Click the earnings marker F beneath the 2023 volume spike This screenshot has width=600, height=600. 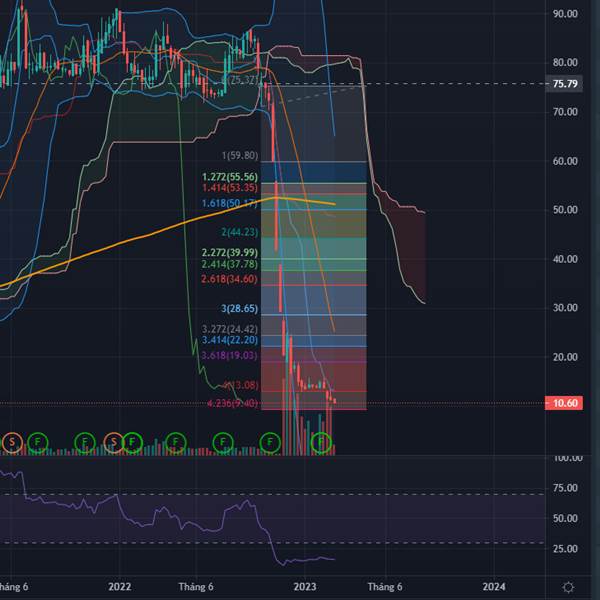pyautogui.click(x=321, y=442)
